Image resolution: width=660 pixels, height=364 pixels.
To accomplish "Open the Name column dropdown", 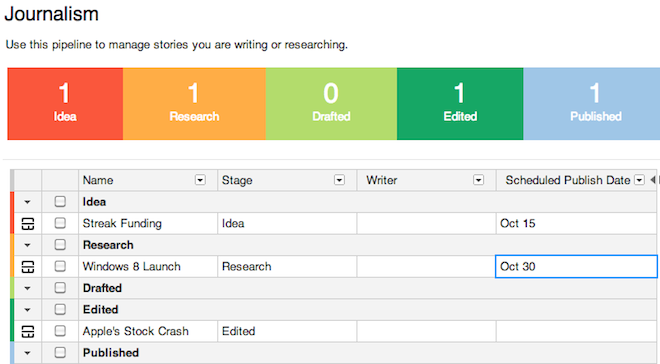I will (x=200, y=180).
